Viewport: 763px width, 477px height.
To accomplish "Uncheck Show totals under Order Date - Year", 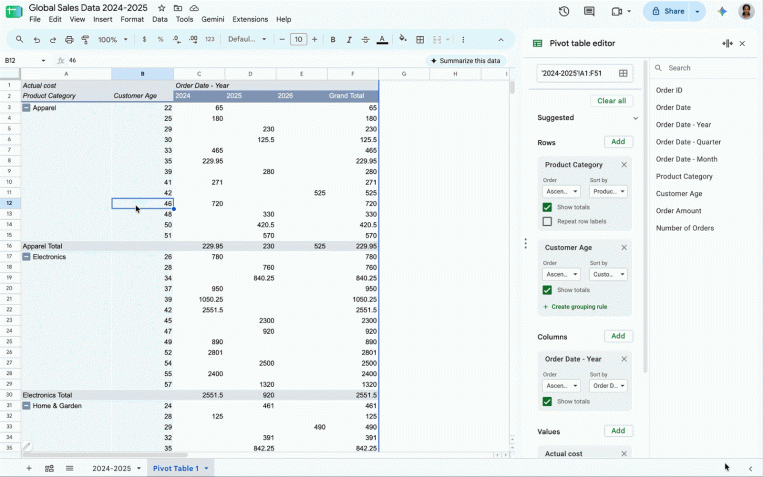I will [547, 402].
